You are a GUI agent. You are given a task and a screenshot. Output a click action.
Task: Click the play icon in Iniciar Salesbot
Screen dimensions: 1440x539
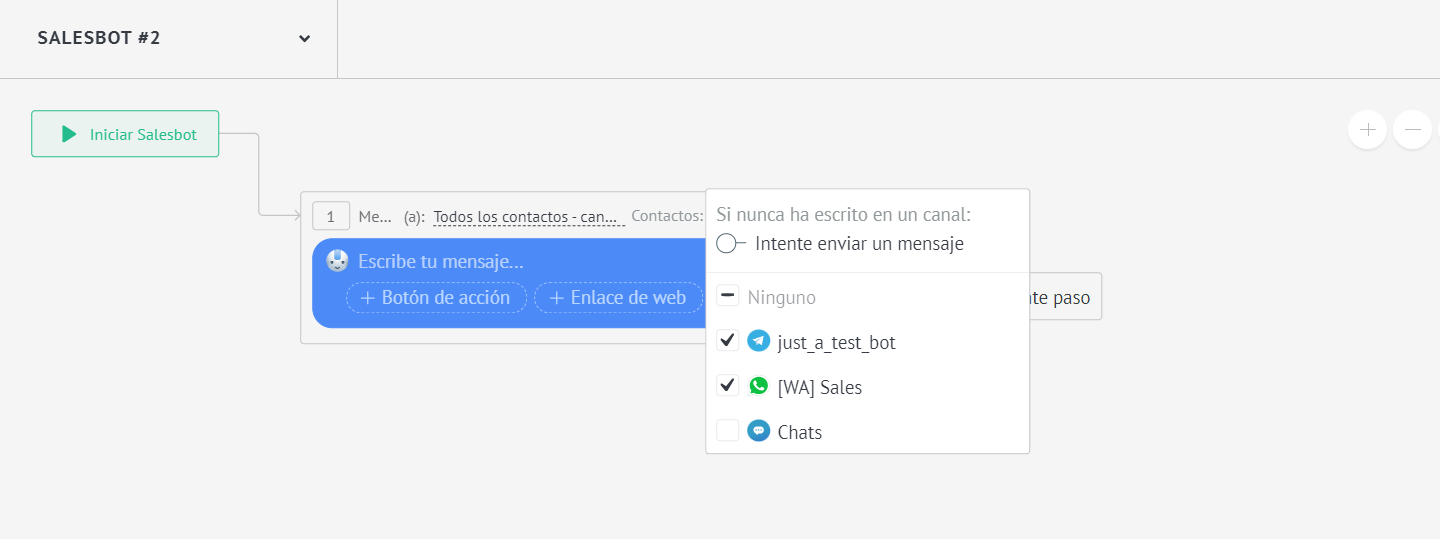[x=68, y=134]
